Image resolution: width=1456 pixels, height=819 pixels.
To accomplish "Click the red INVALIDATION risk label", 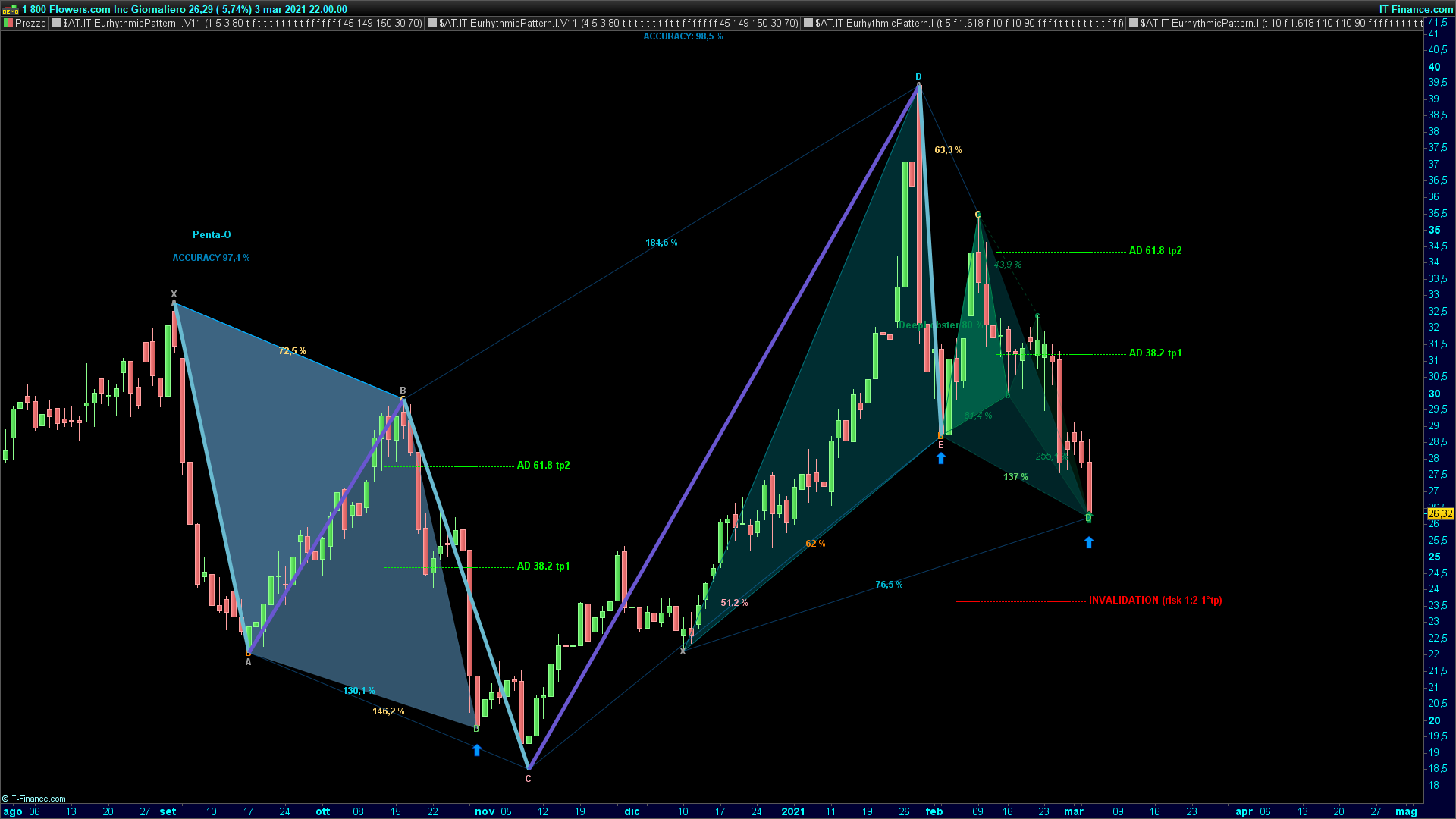I will pyautogui.click(x=1155, y=600).
